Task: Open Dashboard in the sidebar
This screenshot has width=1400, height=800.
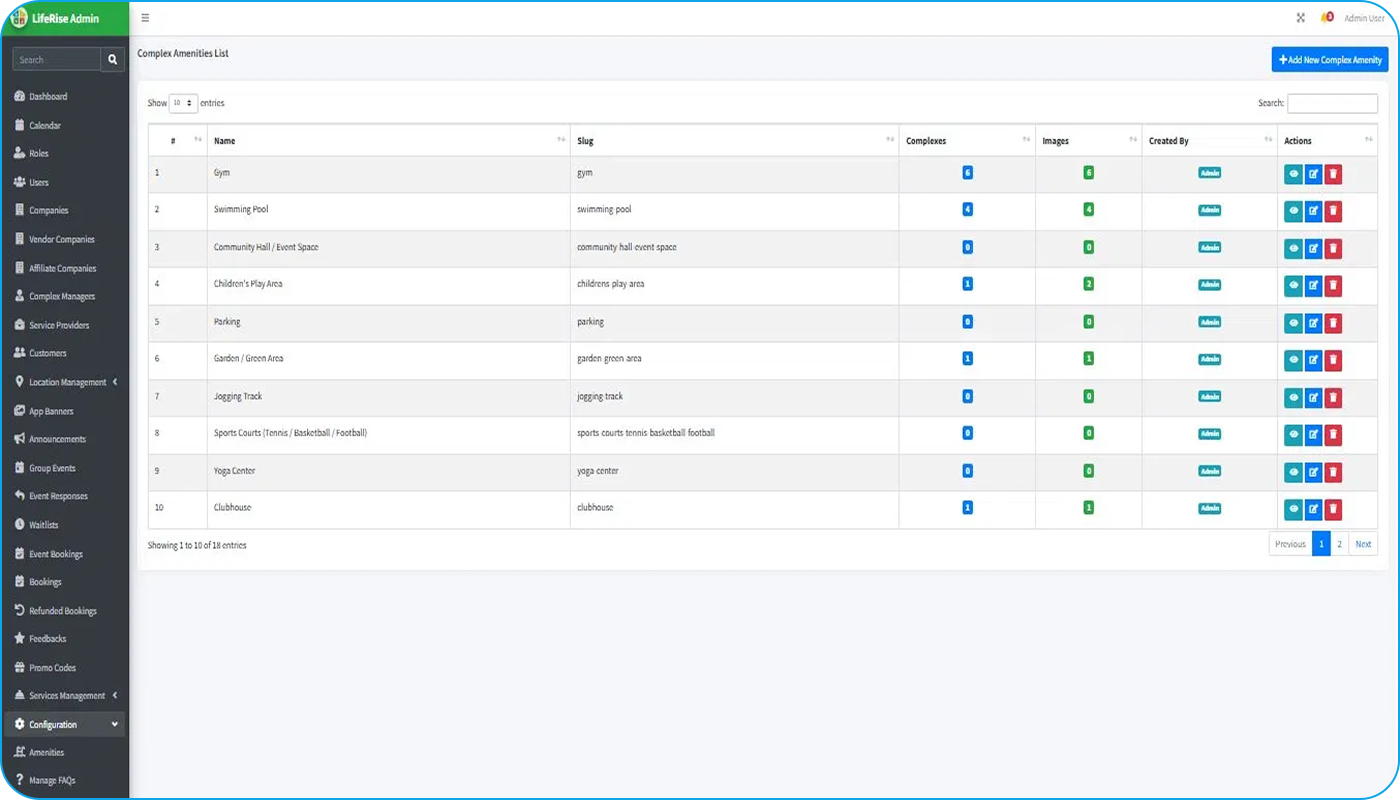Action: pyautogui.click(x=48, y=97)
